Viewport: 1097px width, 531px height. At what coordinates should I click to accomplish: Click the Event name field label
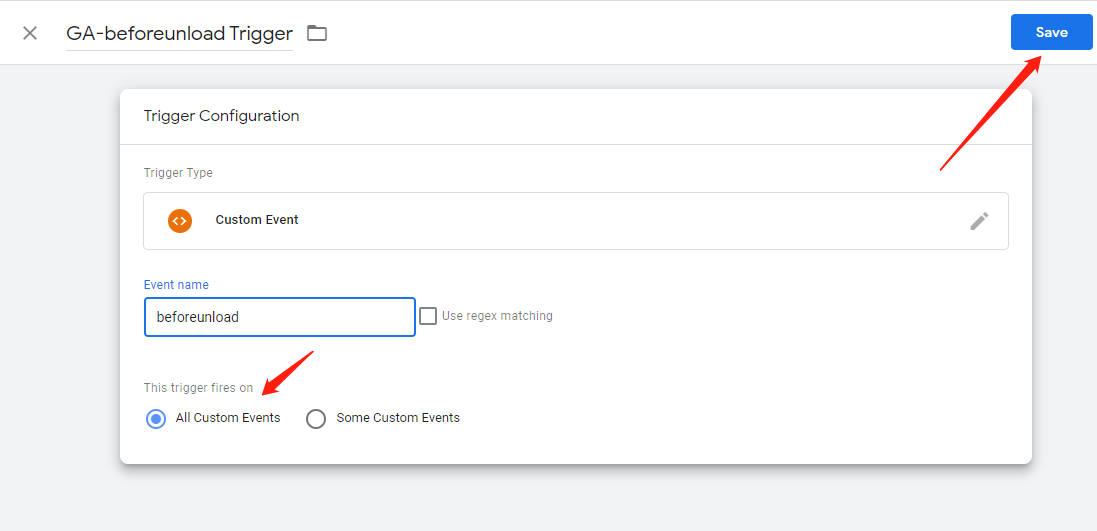click(x=176, y=285)
